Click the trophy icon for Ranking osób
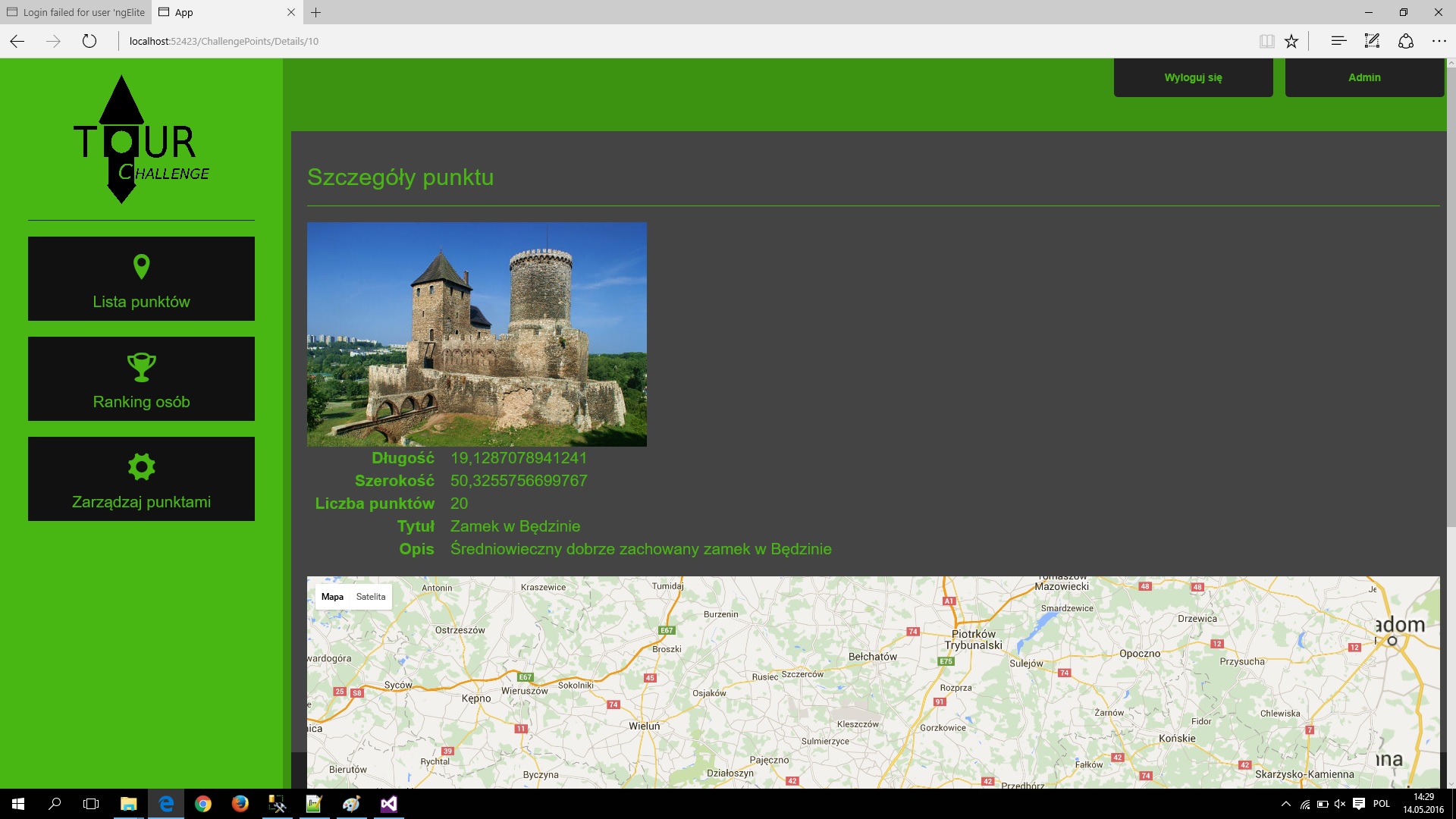 point(141,366)
